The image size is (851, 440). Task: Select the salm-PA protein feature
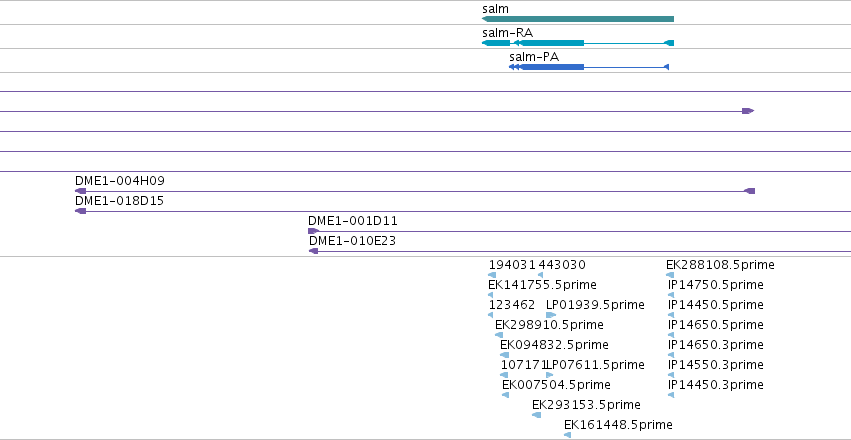coord(589,67)
